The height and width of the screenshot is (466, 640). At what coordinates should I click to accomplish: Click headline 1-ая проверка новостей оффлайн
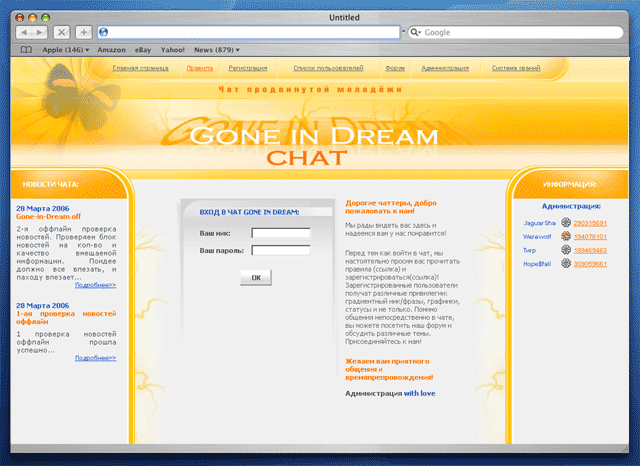tap(66, 317)
